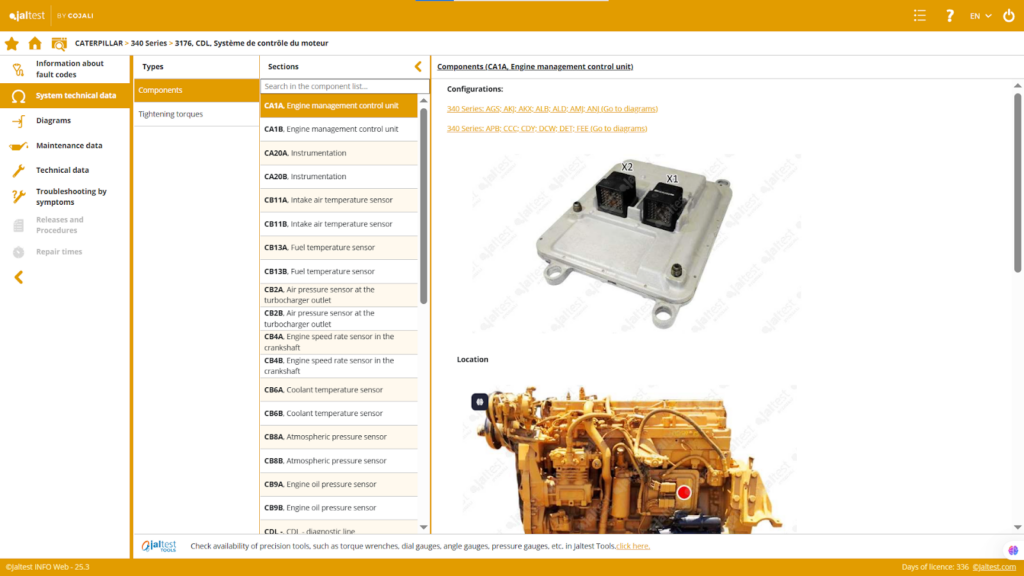Follow the 'click here' jaltest Tools link
The height and width of the screenshot is (576, 1024).
pos(633,546)
